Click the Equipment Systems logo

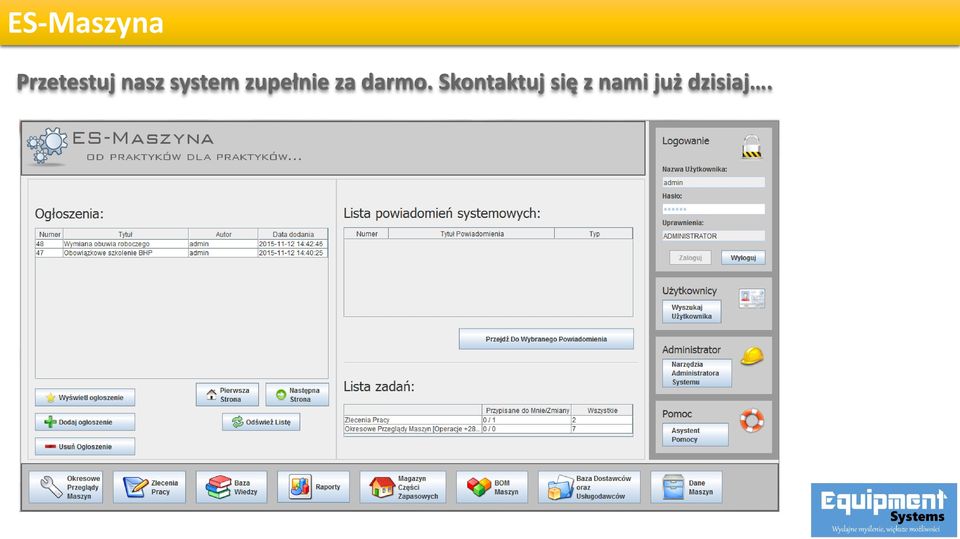click(x=884, y=510)
